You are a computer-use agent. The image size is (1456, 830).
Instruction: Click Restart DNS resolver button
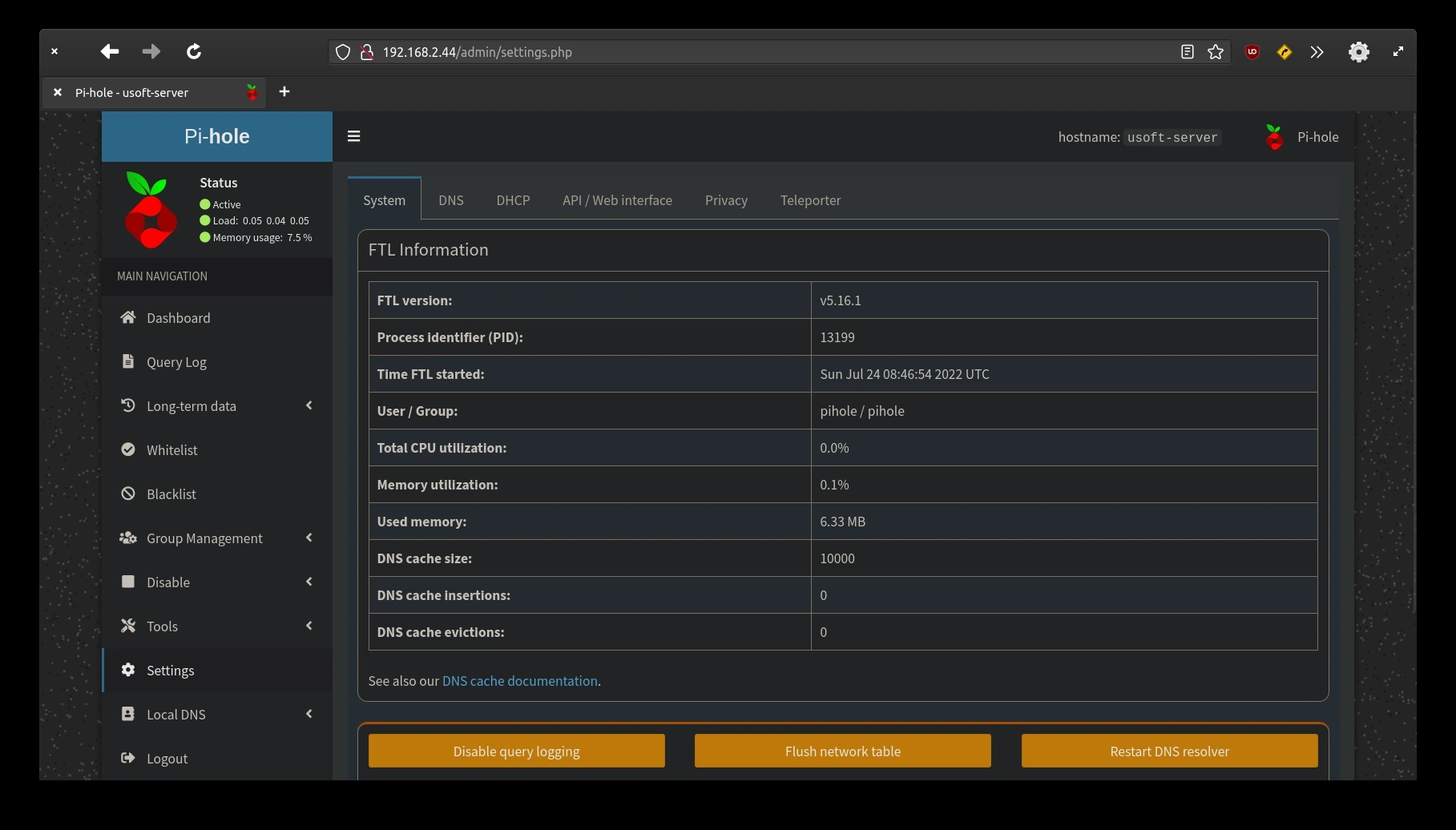(x=1169, y=751)
